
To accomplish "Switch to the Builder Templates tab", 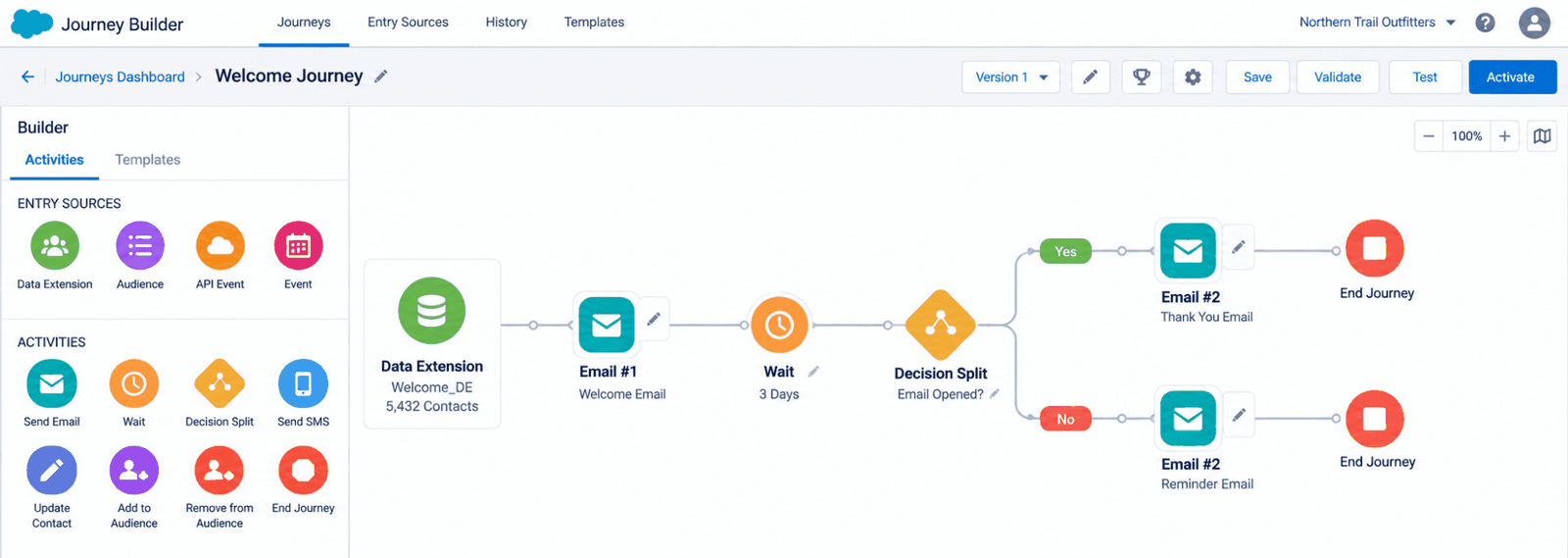I will [x=147, y=160].
